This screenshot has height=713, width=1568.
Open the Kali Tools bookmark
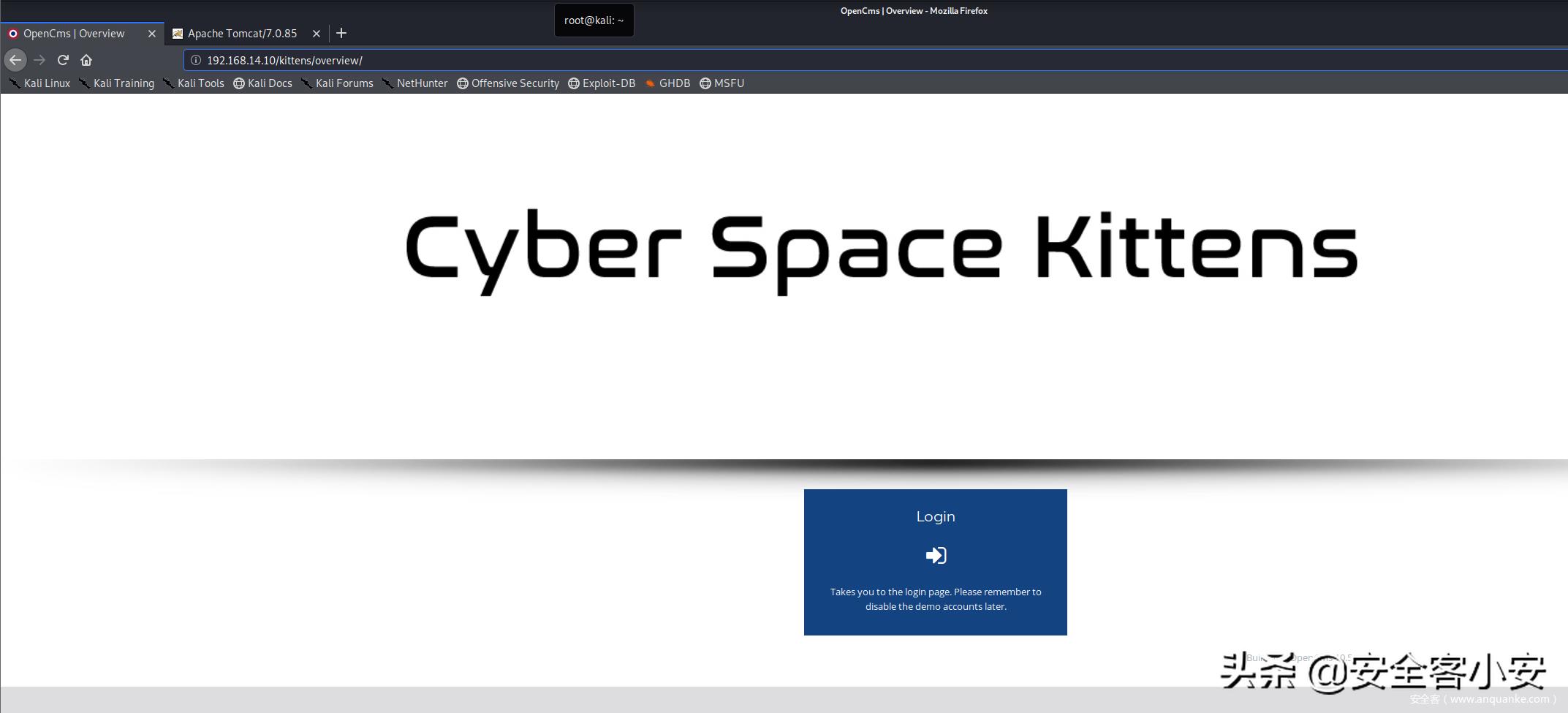click(194, 83)
